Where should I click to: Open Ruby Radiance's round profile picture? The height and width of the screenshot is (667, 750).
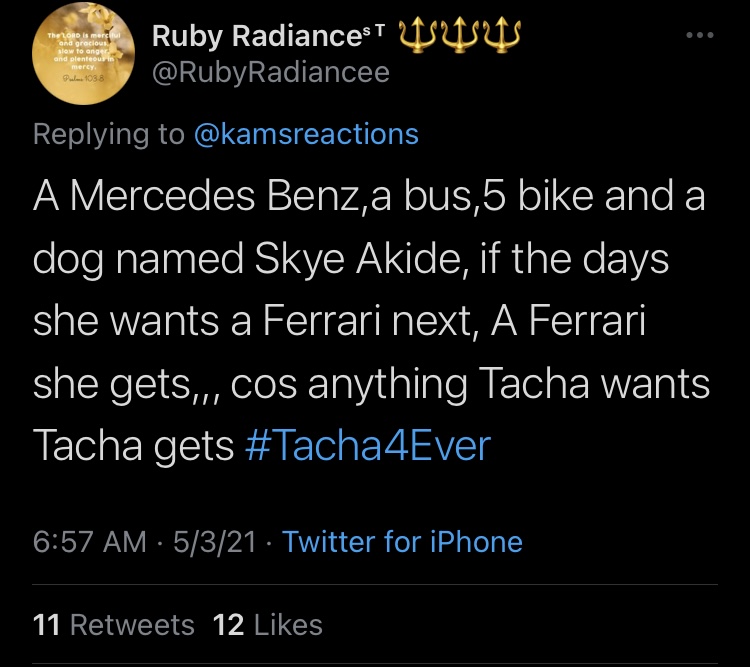click(x=83, y=53)
